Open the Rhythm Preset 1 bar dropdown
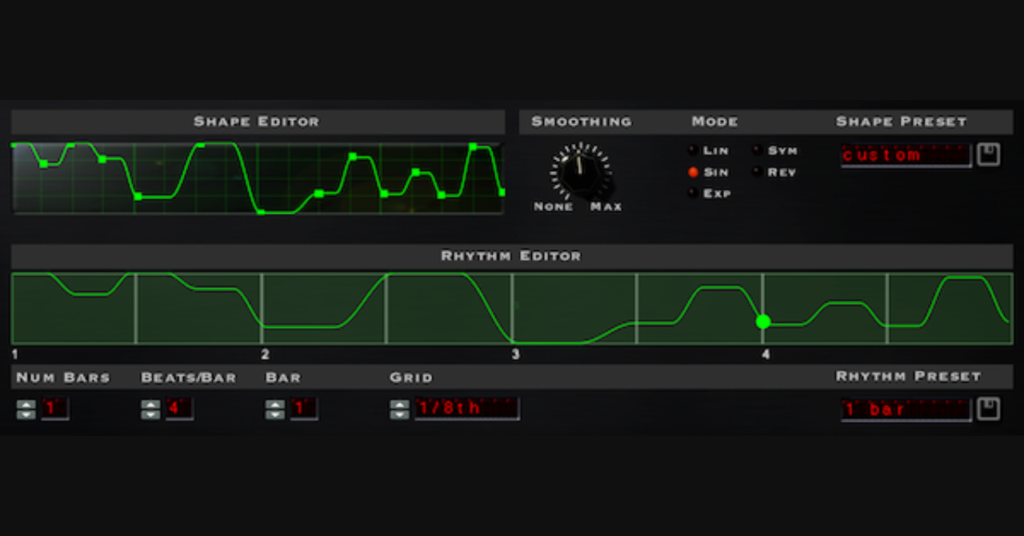Image resolution: width=1024 pixels, height=536 pixels. (x=905, y=409)
